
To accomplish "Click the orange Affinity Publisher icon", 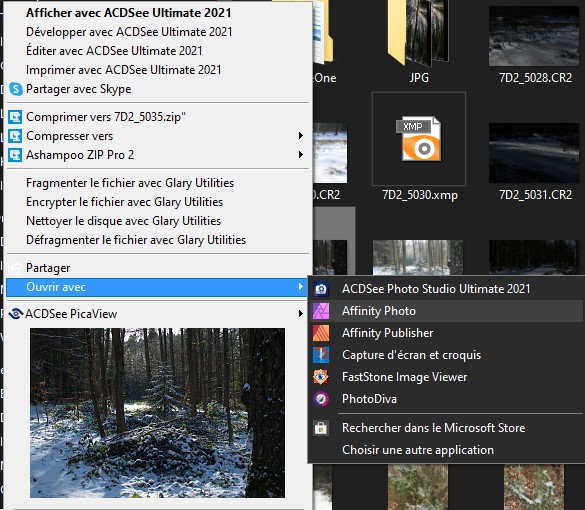I will pos(321,333).
